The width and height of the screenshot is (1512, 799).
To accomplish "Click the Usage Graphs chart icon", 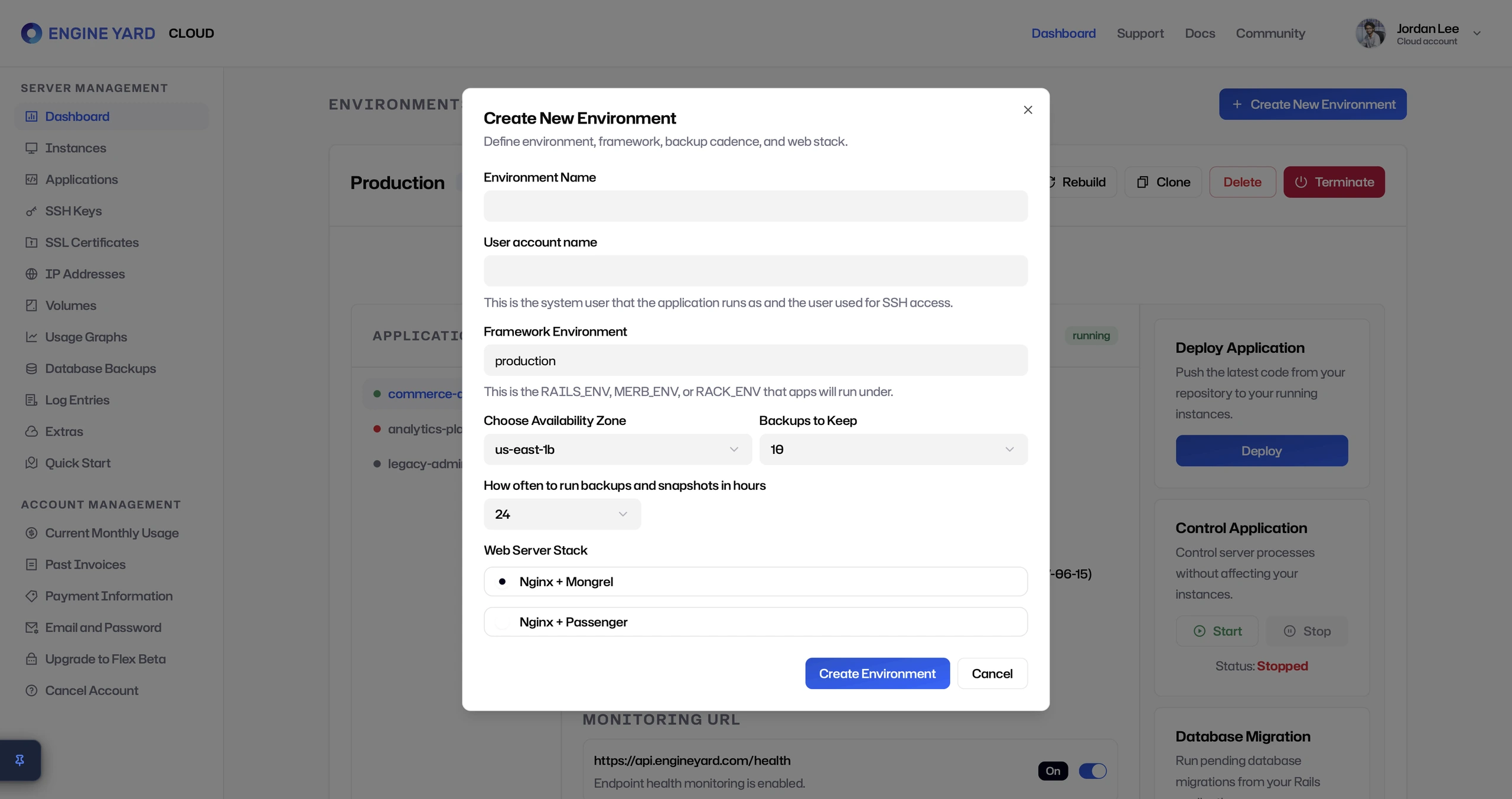I will 31,337.
